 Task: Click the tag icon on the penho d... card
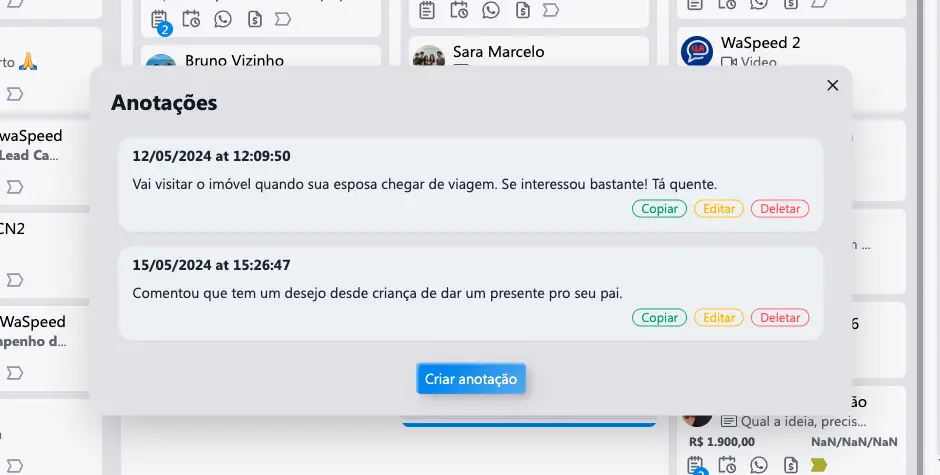point(14,373)
